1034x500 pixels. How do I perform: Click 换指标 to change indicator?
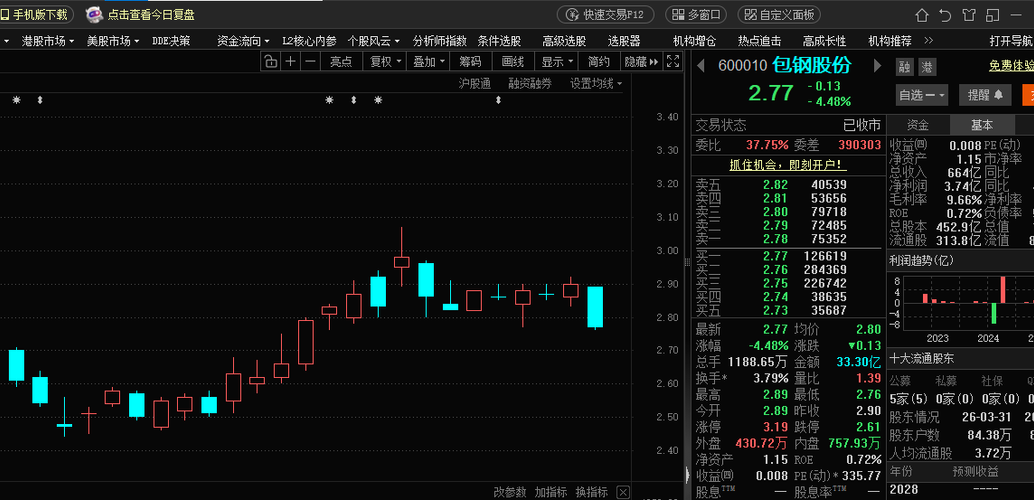(x=592, y=492)
